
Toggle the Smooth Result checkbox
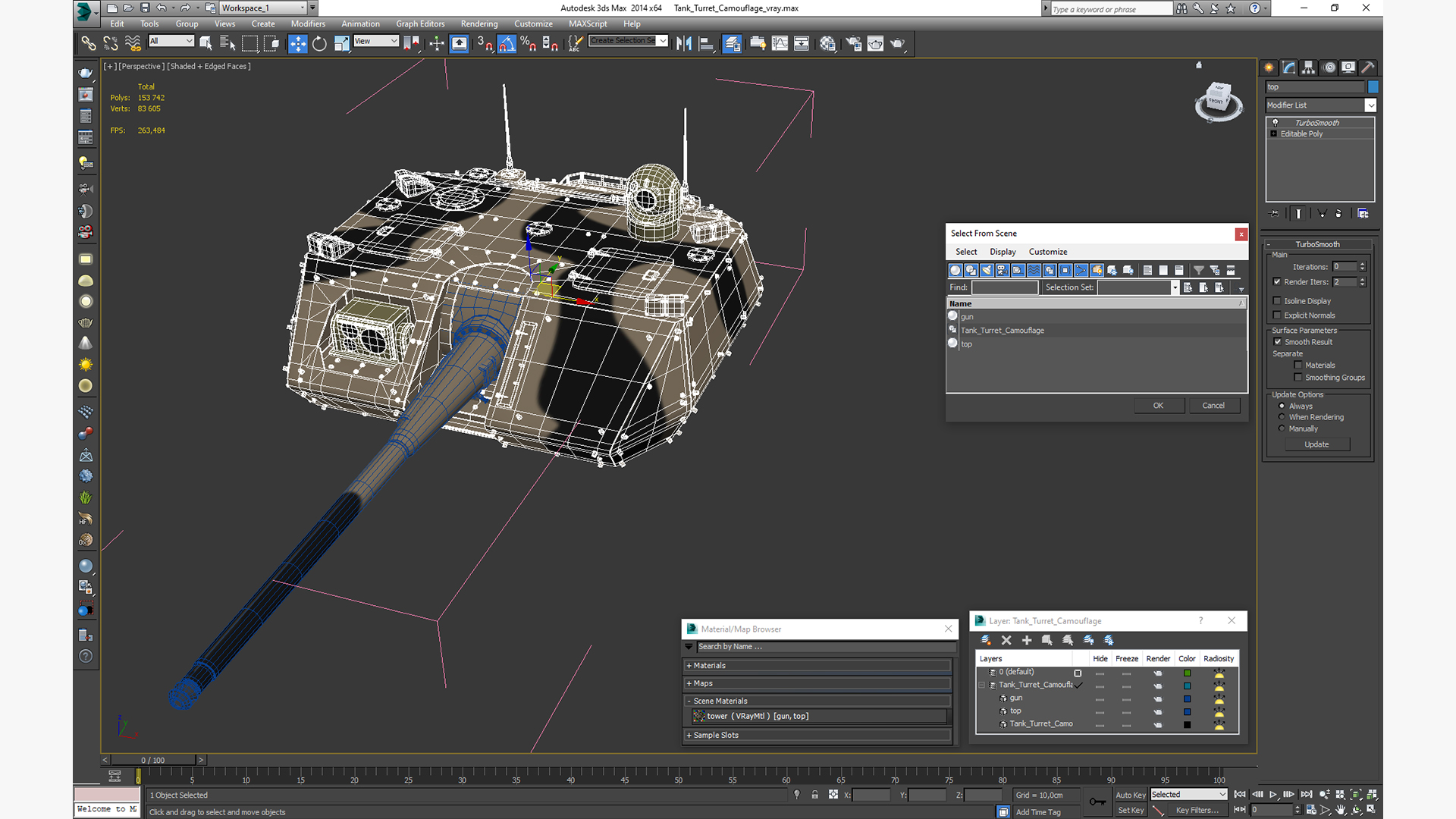pos(1277,342)
